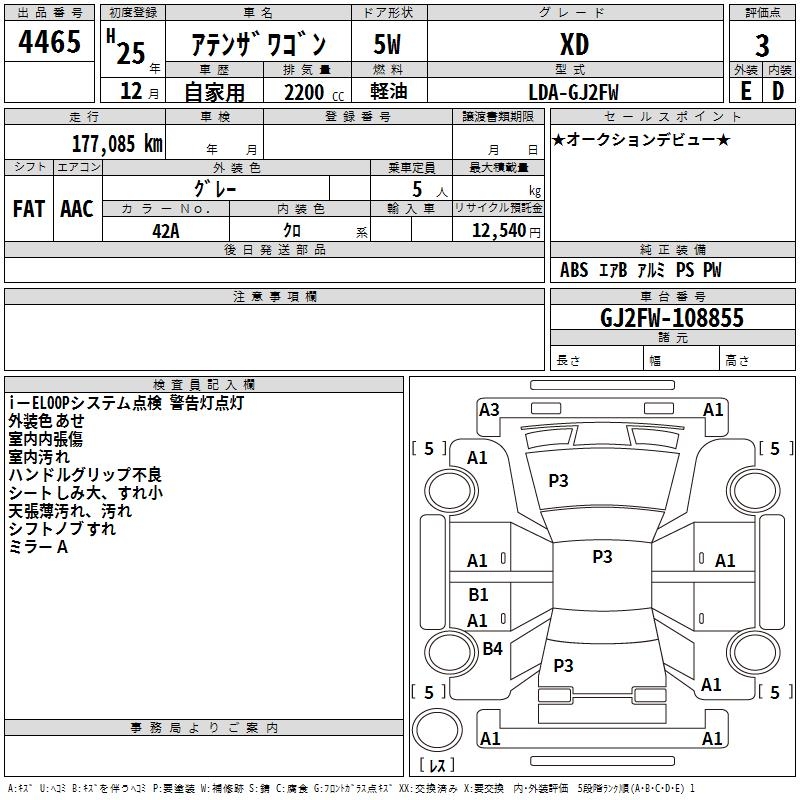Select the registration year H25
800x800 pixels.
[x=126, y=47]
